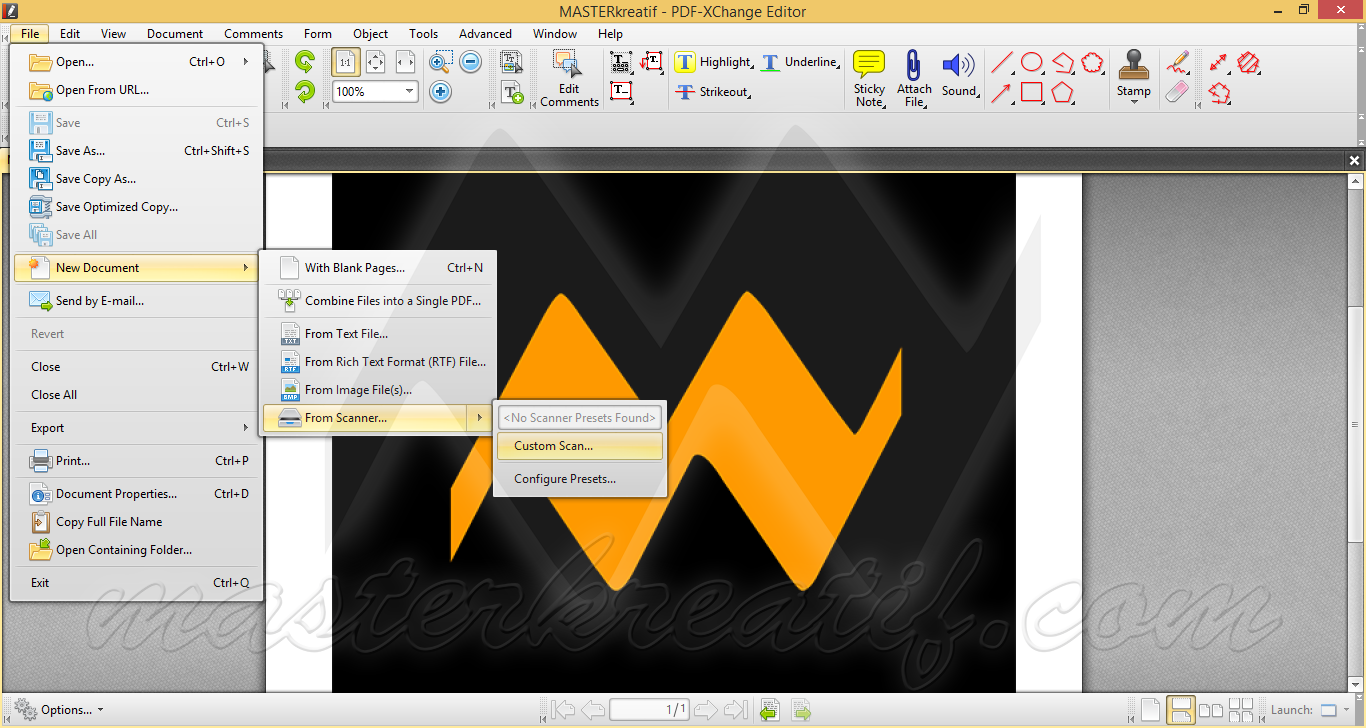The height and width of the screenshot is (728, 1366).
Task: Click the Edit Comments tool
Action: [569, 78]
